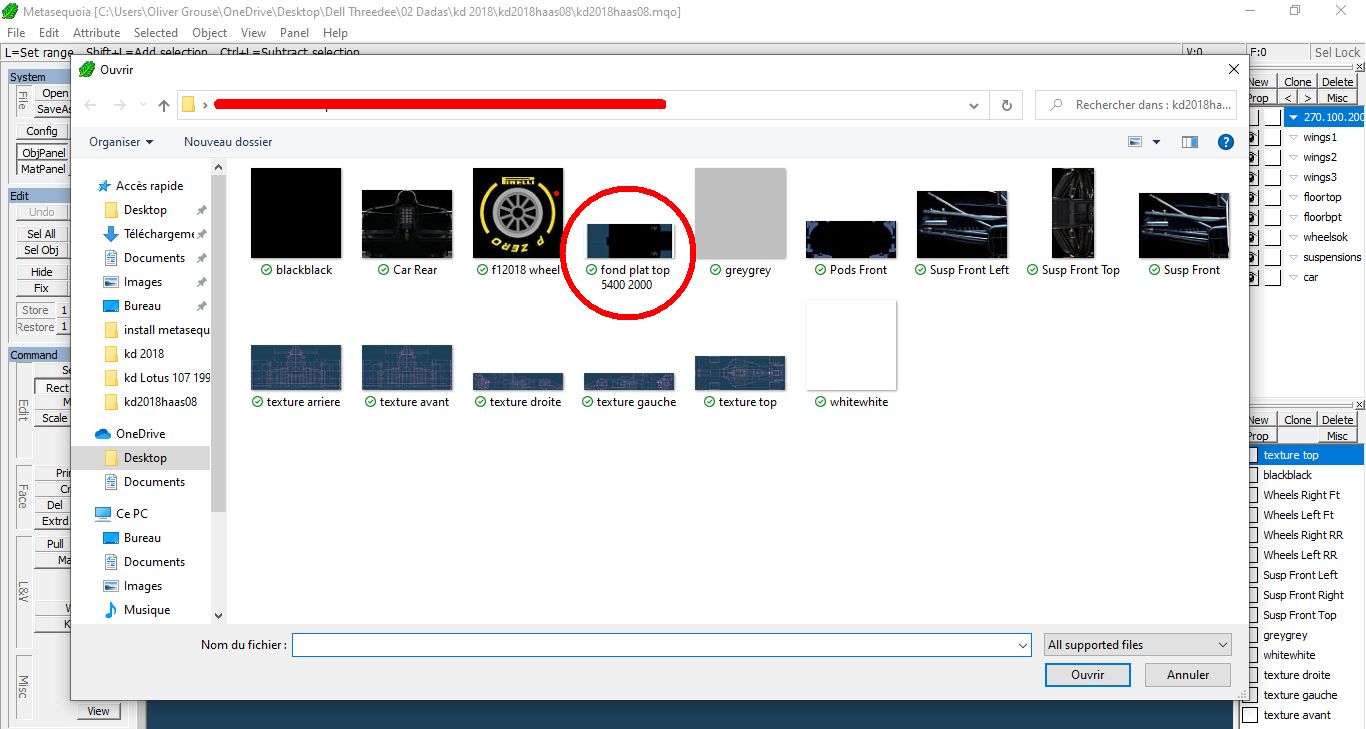Click the Ouvrir button

tap(1087, 675)
